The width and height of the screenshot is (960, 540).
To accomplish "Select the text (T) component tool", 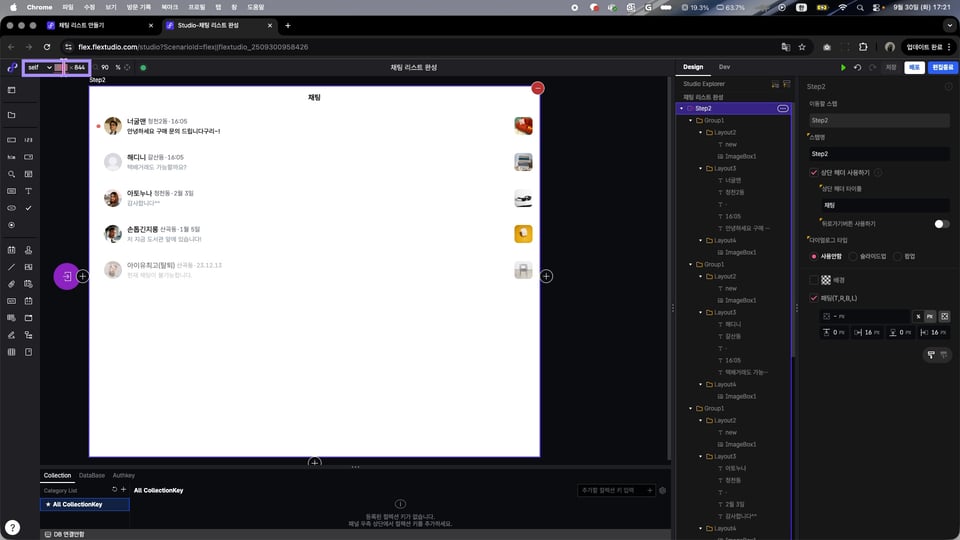I will click(x=28, y=191).
